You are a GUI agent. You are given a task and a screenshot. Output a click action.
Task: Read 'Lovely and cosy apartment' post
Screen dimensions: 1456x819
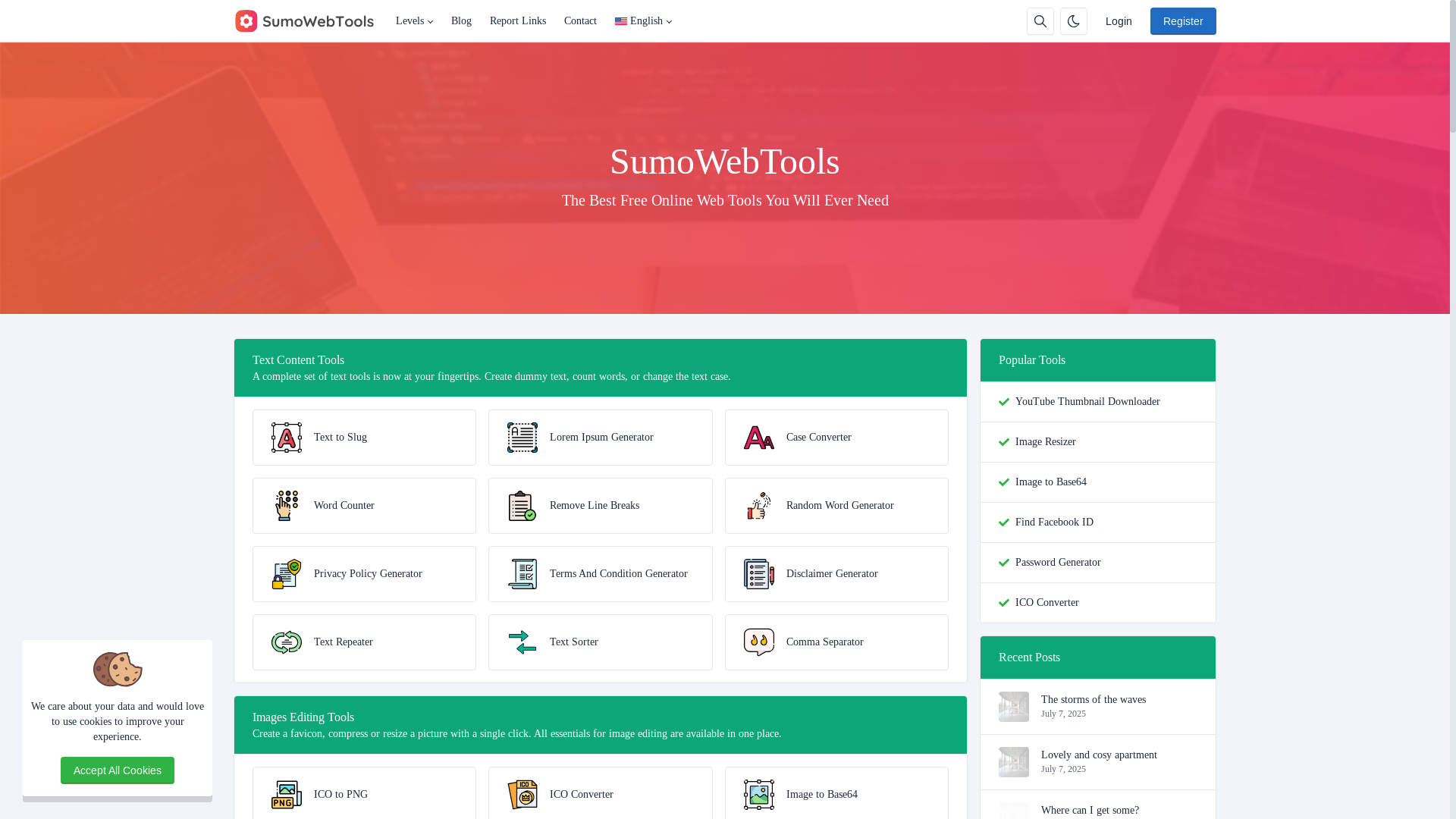(x=1099, y=755)
